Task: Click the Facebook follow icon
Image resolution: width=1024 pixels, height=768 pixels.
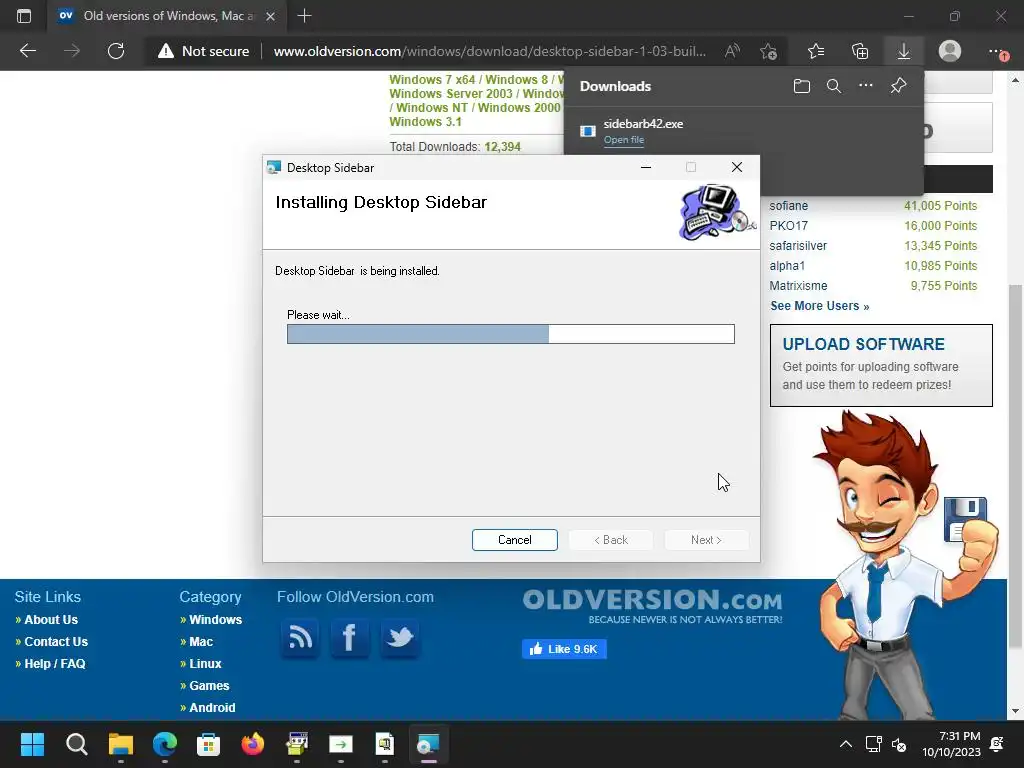Action: [x=349, y=637]
